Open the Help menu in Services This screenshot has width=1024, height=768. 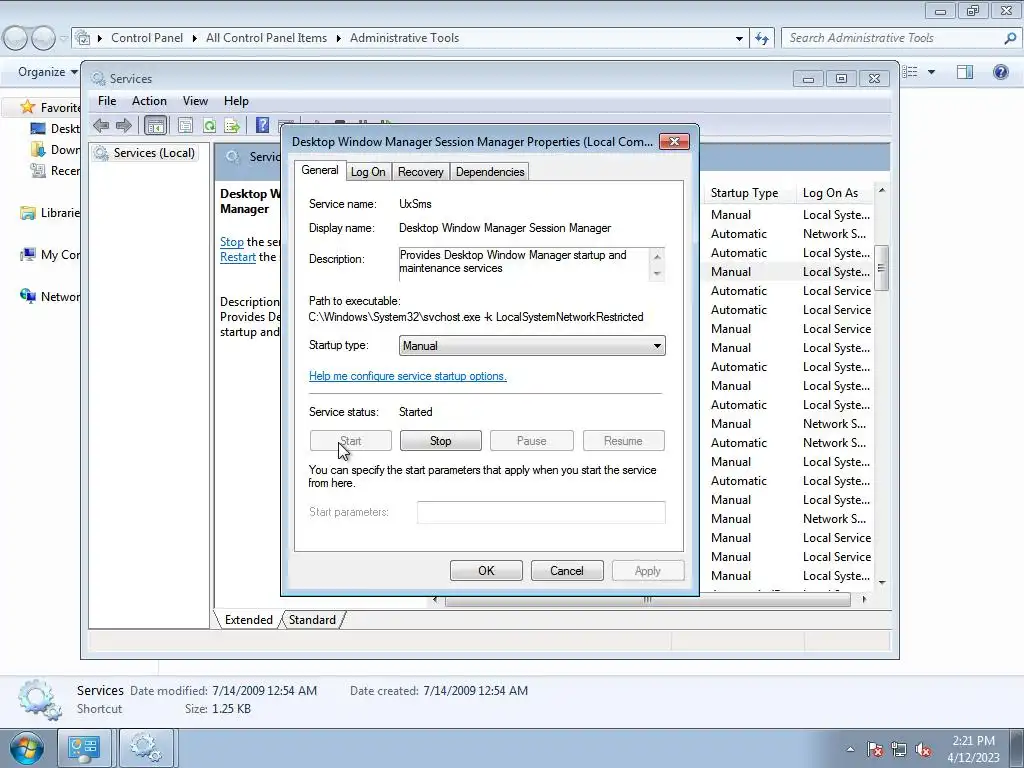[x=236, y=101]
